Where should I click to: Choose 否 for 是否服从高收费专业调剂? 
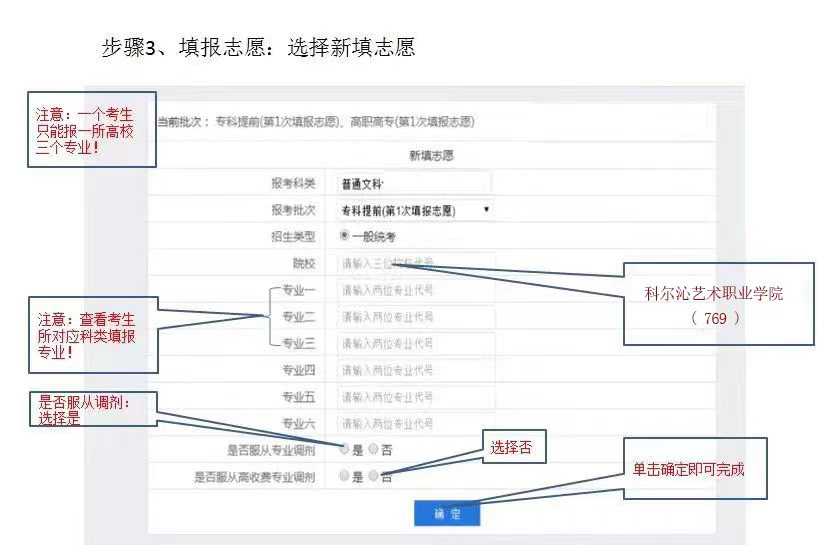point(374,477)
